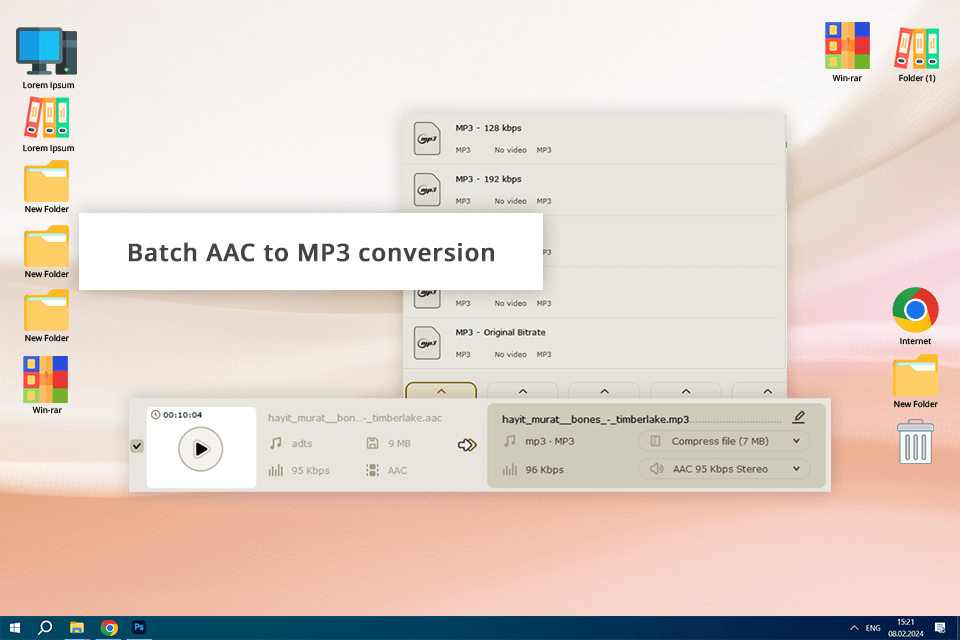Open the Compress file (7 MB) dropdown
This screenshot has width=960, height=640.
pyautogui.click(x=724, y=441)
